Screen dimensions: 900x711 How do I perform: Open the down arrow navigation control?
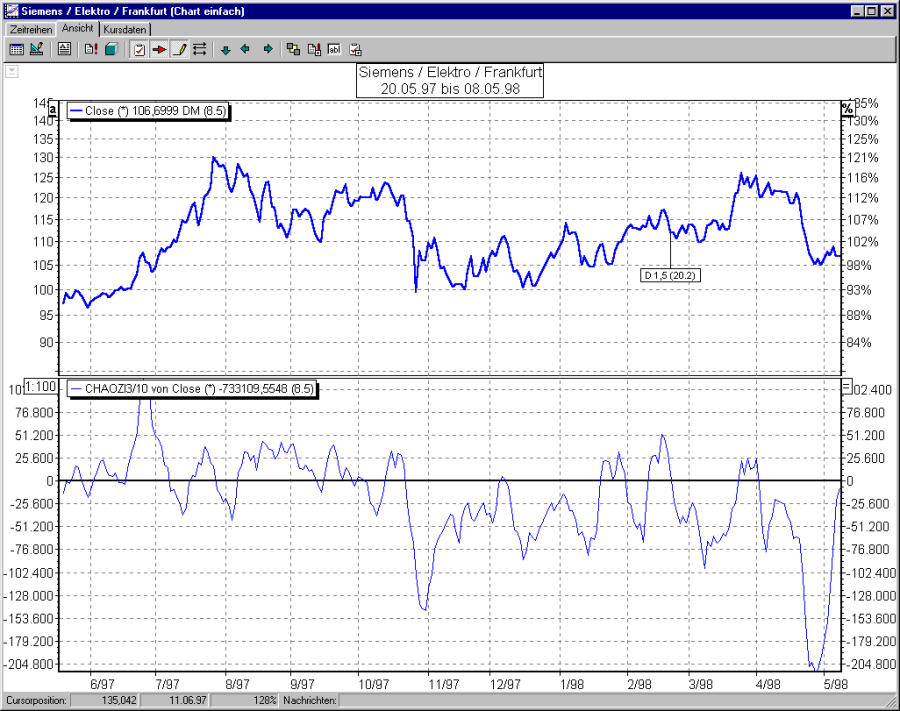coord(224,48)
